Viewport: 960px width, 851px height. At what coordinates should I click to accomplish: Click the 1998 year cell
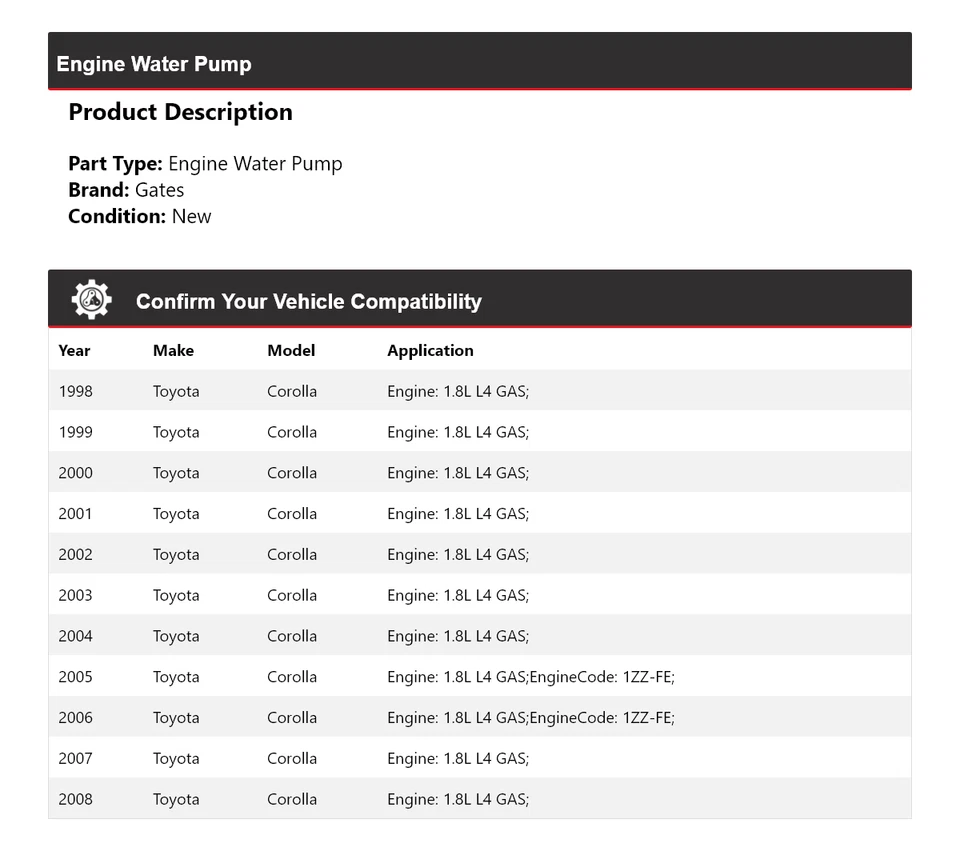click(x=75, y=391)
